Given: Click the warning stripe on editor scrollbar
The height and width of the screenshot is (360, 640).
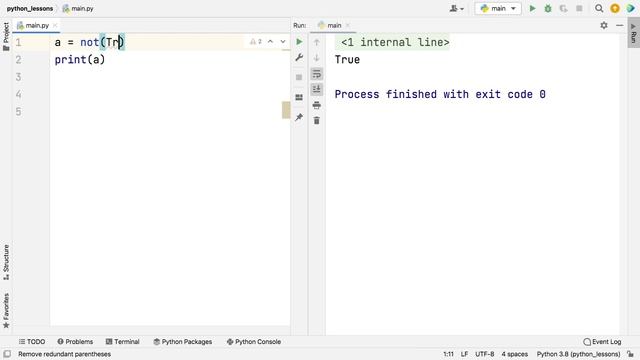Looking at the screenshot, I should (286, 110).
